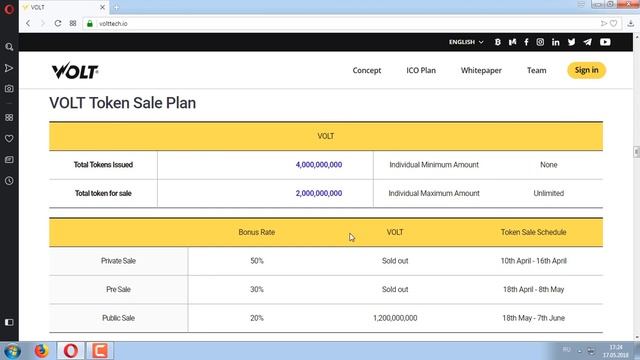The height and width of the screenshot is (360, 640).
Task: Open the Medium social icon
Action: pos(512,42)
